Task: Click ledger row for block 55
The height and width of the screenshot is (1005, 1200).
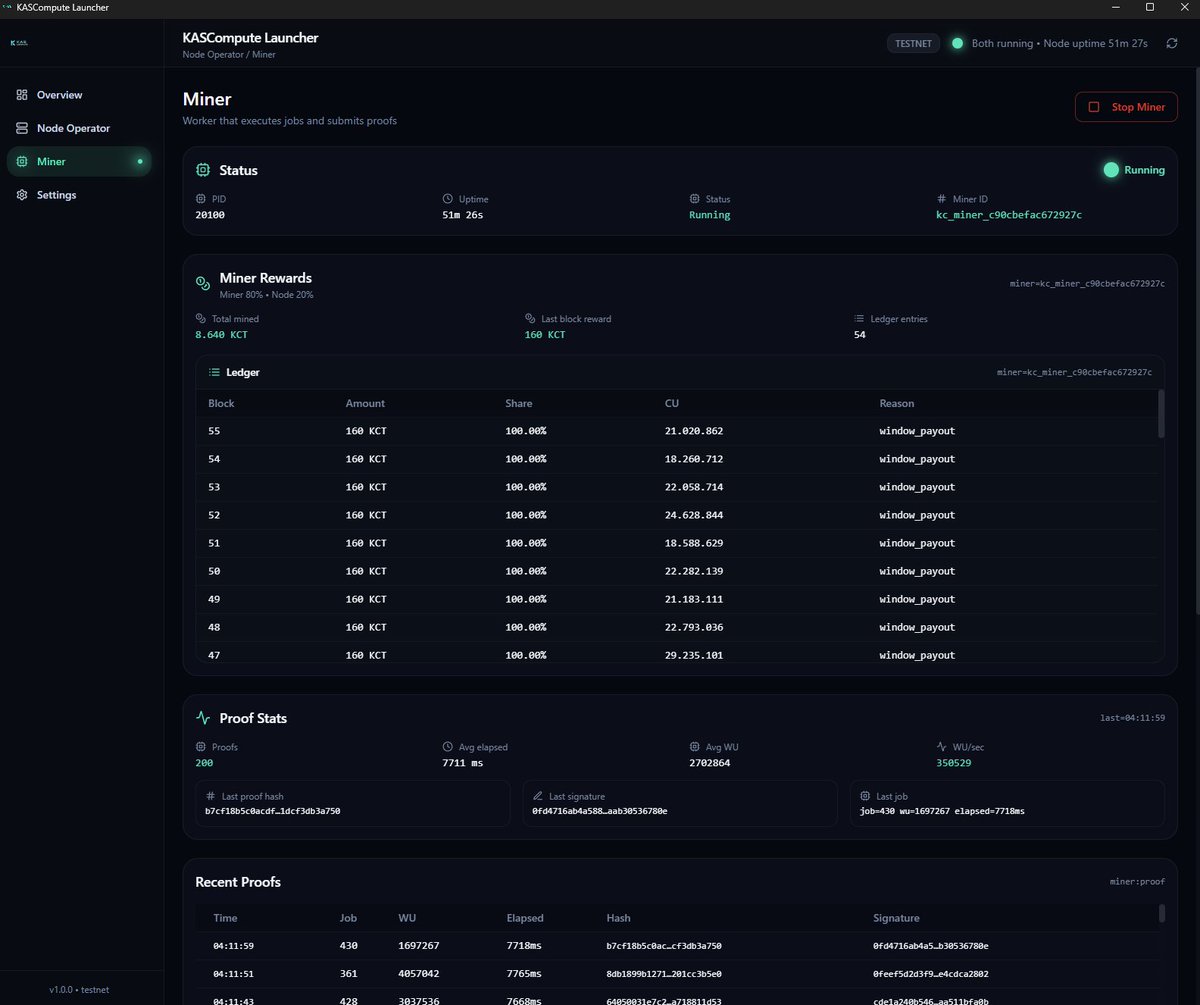Action: click(x=676, y=431)
